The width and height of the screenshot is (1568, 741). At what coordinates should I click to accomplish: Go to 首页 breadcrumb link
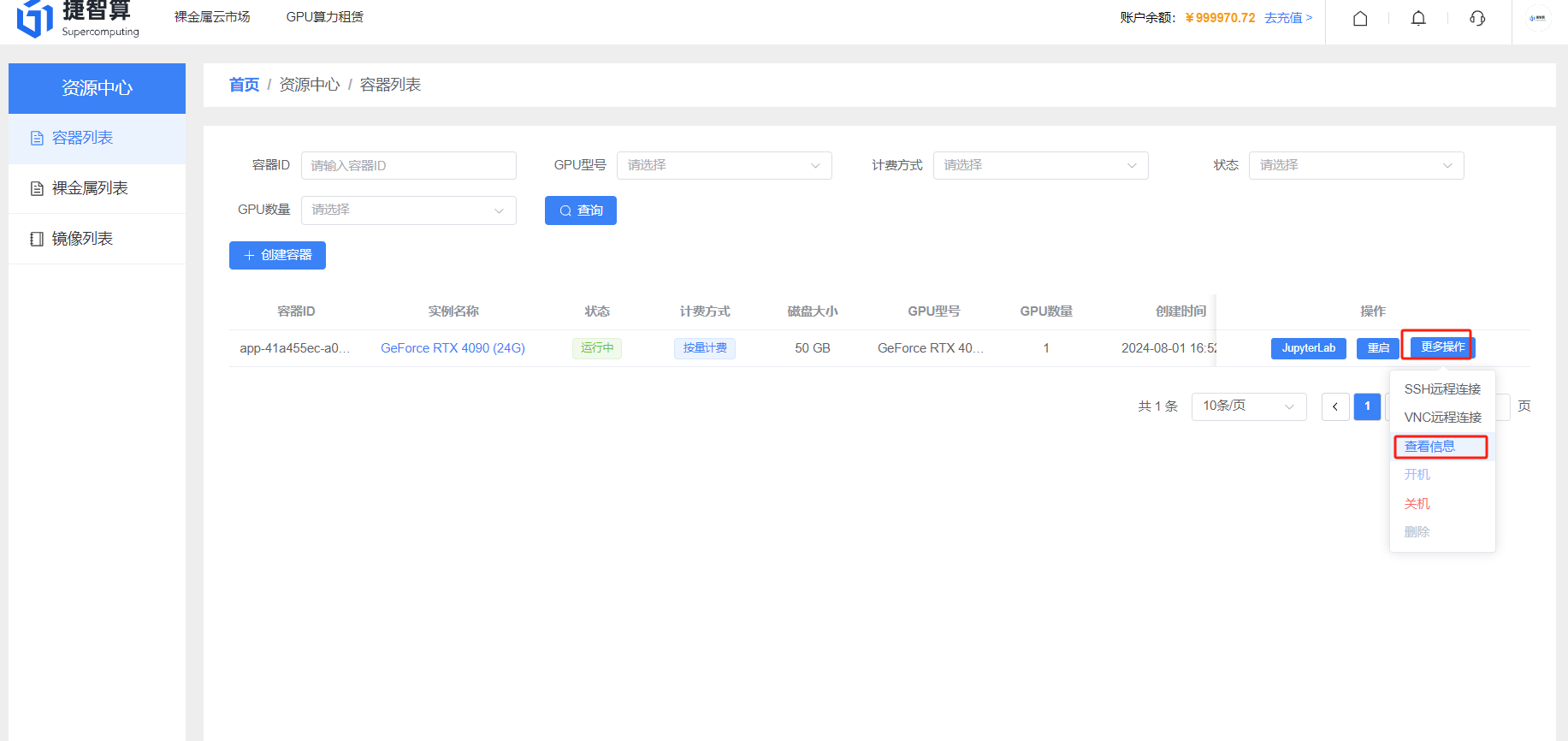(x=244, y=85)
